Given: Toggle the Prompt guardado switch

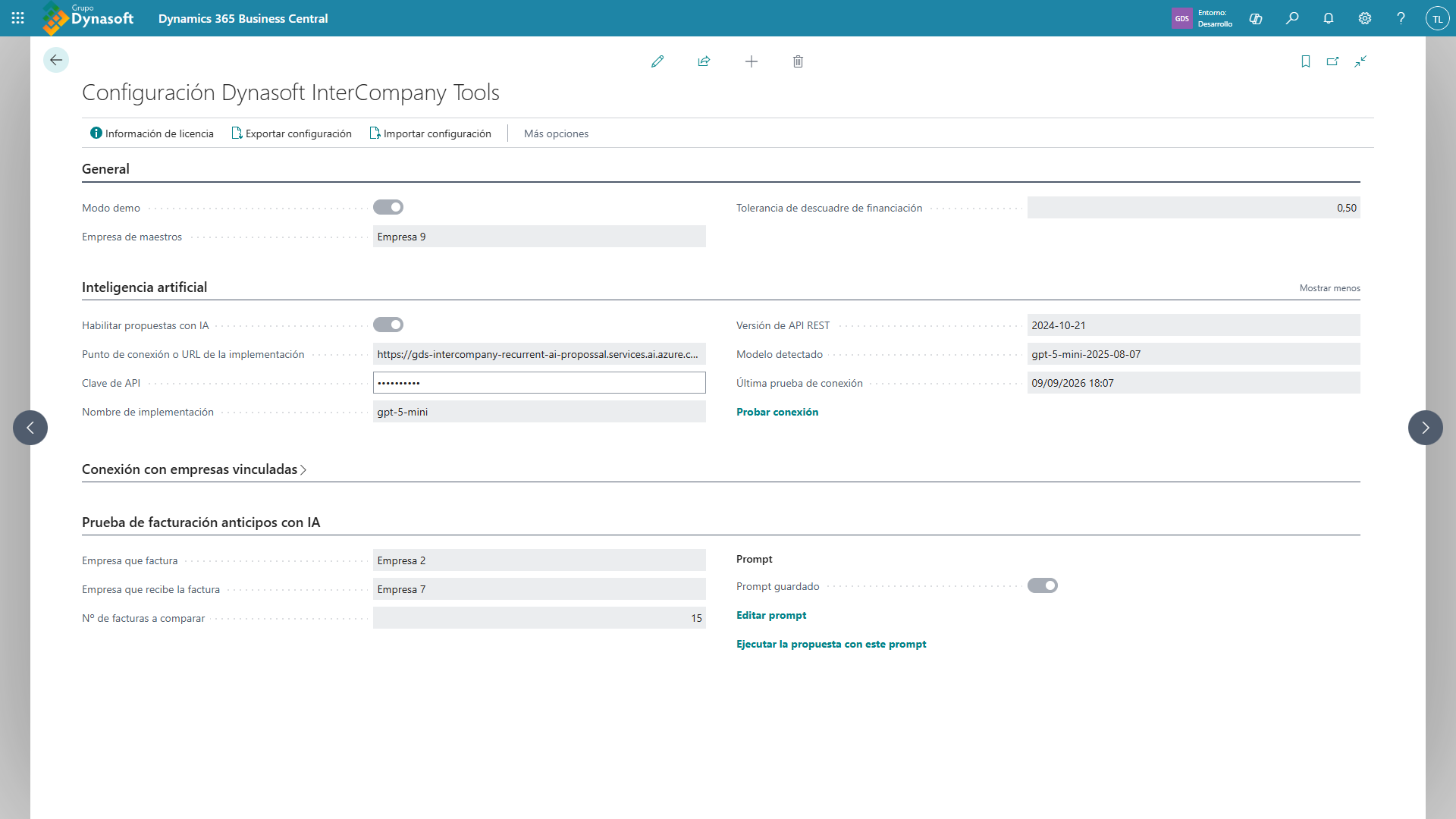Looking at the screenshot, I should tap(1043, 585).
